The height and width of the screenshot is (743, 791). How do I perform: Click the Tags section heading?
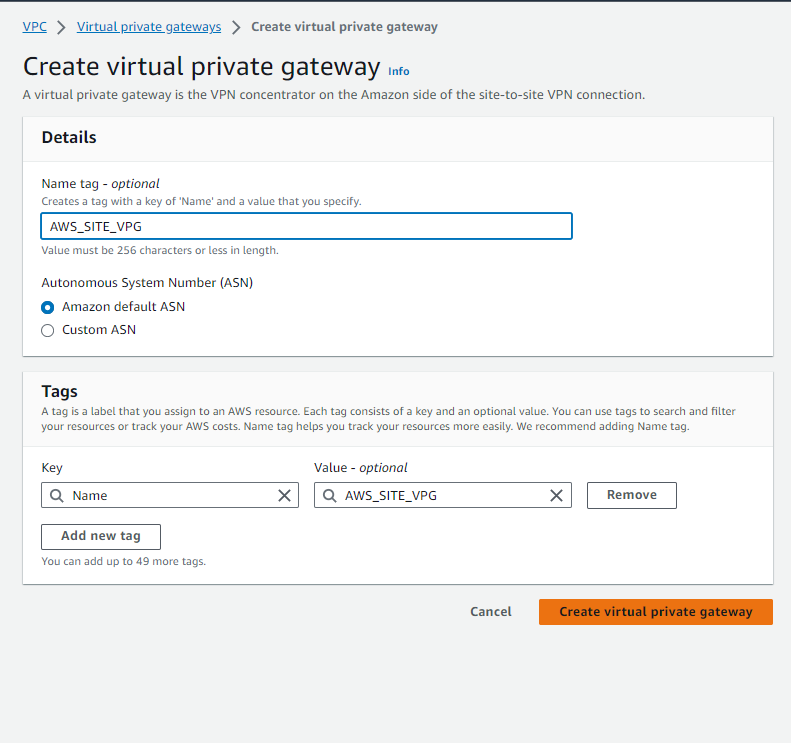[x=60, y=391]
